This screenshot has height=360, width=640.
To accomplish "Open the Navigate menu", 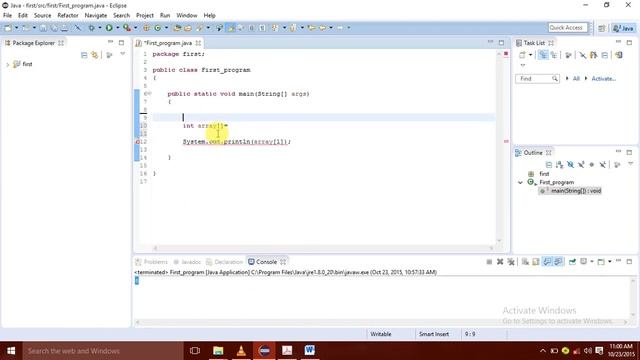I will (x=96, y=16).
